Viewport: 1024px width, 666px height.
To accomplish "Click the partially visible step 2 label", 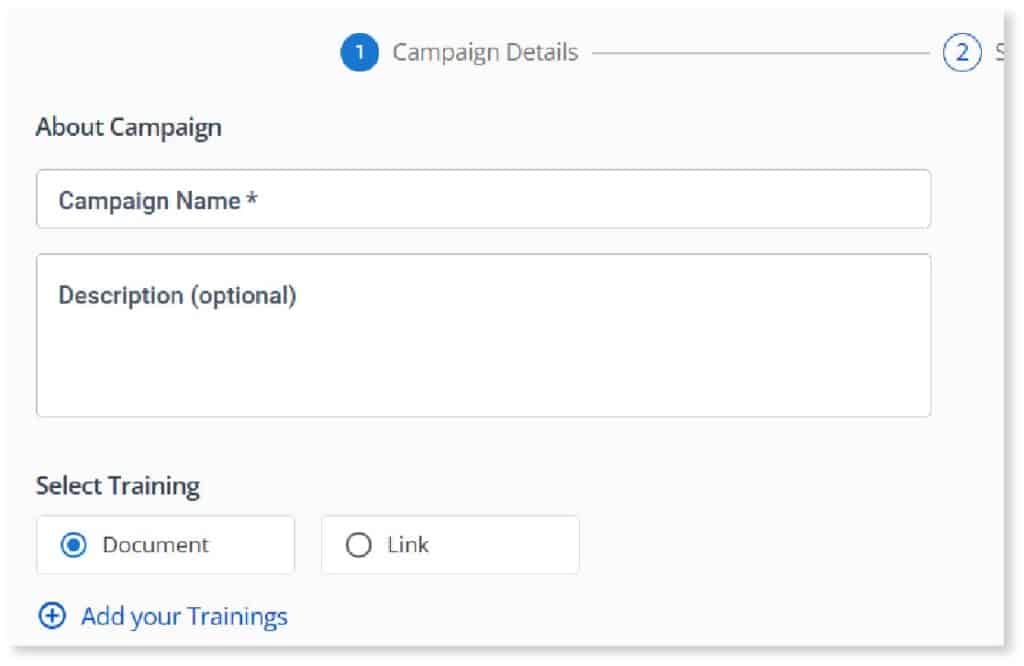I will pos(999,52).
